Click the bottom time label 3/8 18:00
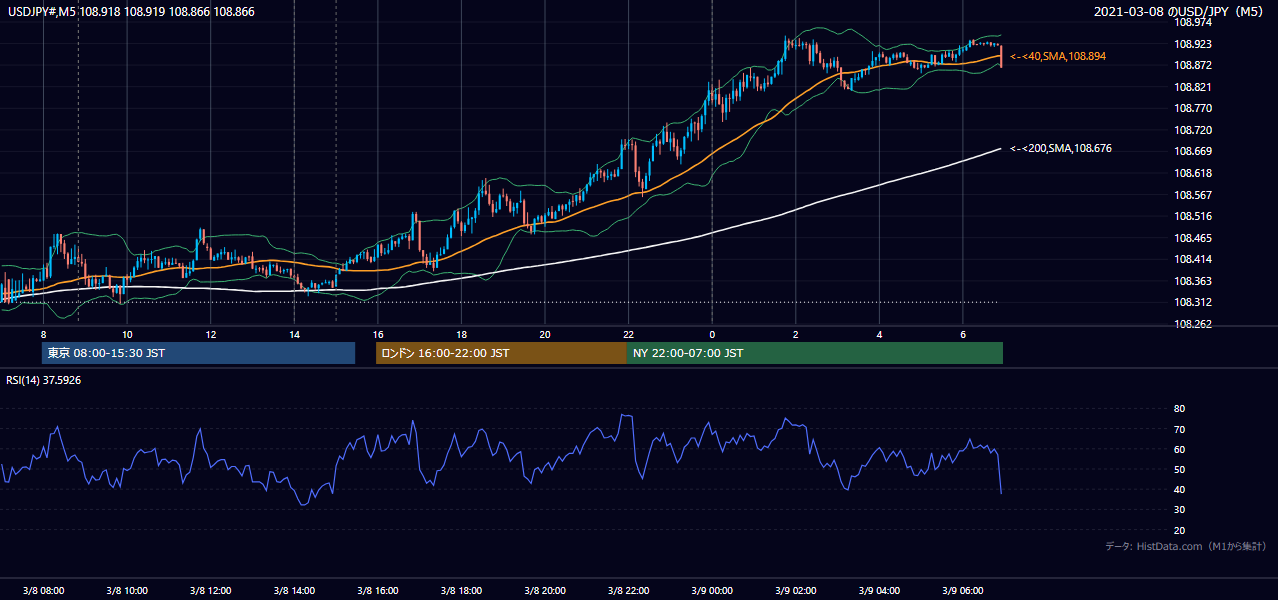The height and width of the screenshot is (600, 1278). pyautogui.click(x=461, y=591)
